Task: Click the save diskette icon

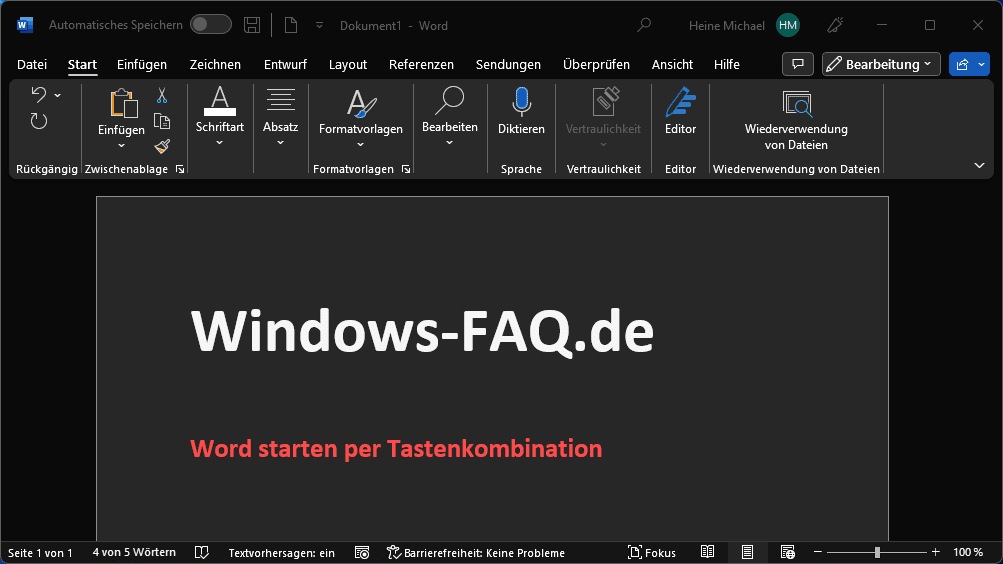Action: click(252, 25)
